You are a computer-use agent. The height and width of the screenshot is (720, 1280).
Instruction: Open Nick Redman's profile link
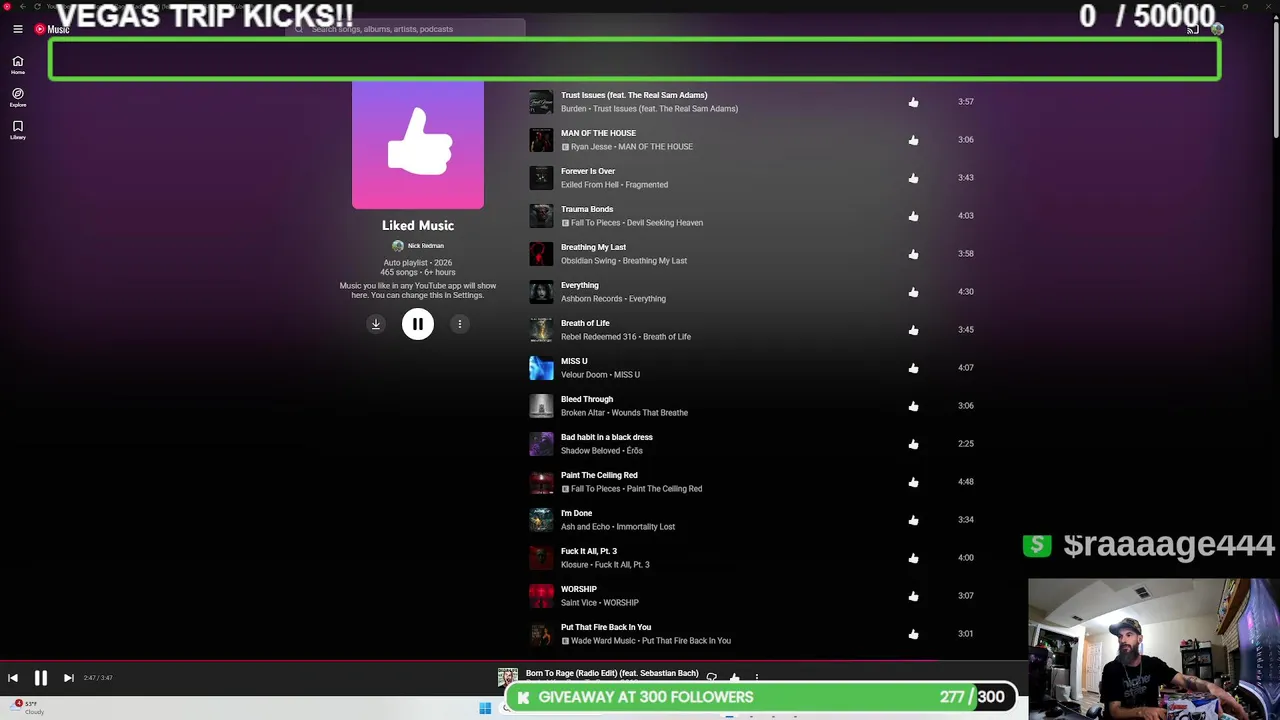pyautogui.click(x=419, y=246)
